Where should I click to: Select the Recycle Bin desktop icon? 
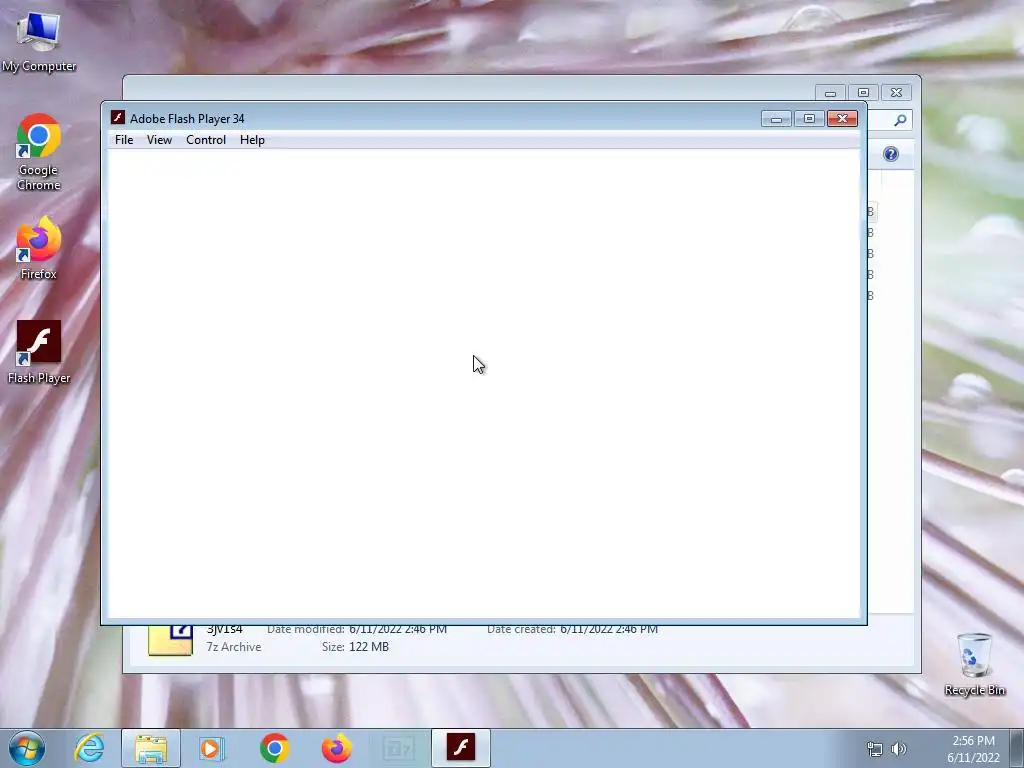point(974,664)
